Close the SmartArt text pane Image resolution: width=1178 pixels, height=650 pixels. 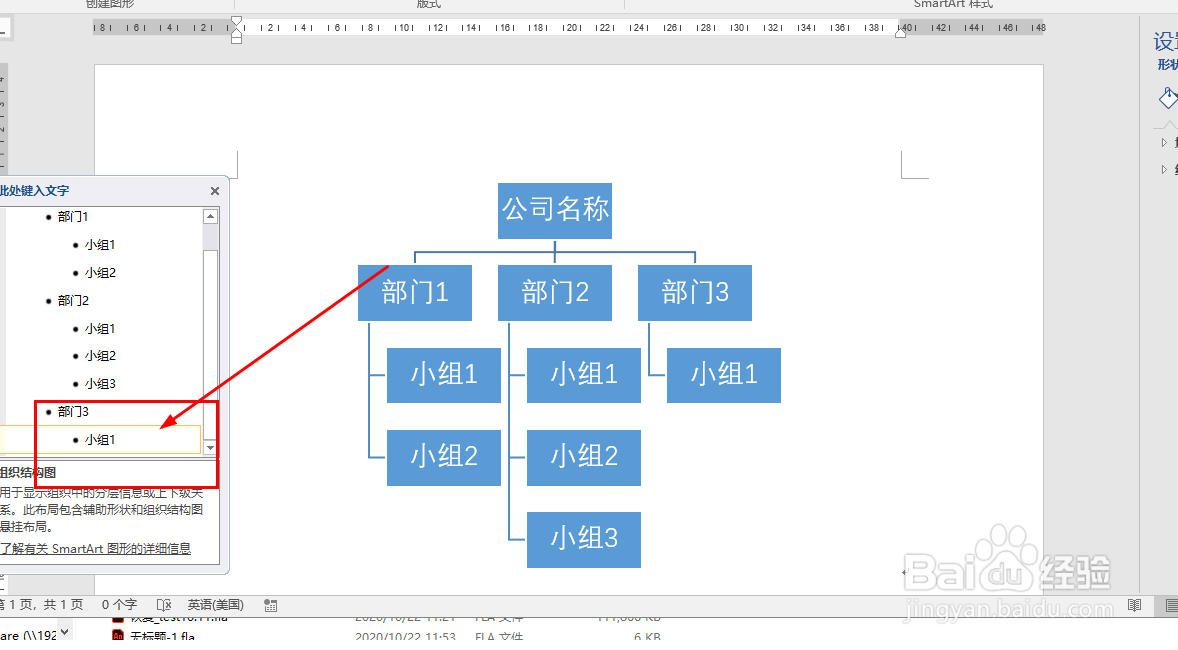215,191
